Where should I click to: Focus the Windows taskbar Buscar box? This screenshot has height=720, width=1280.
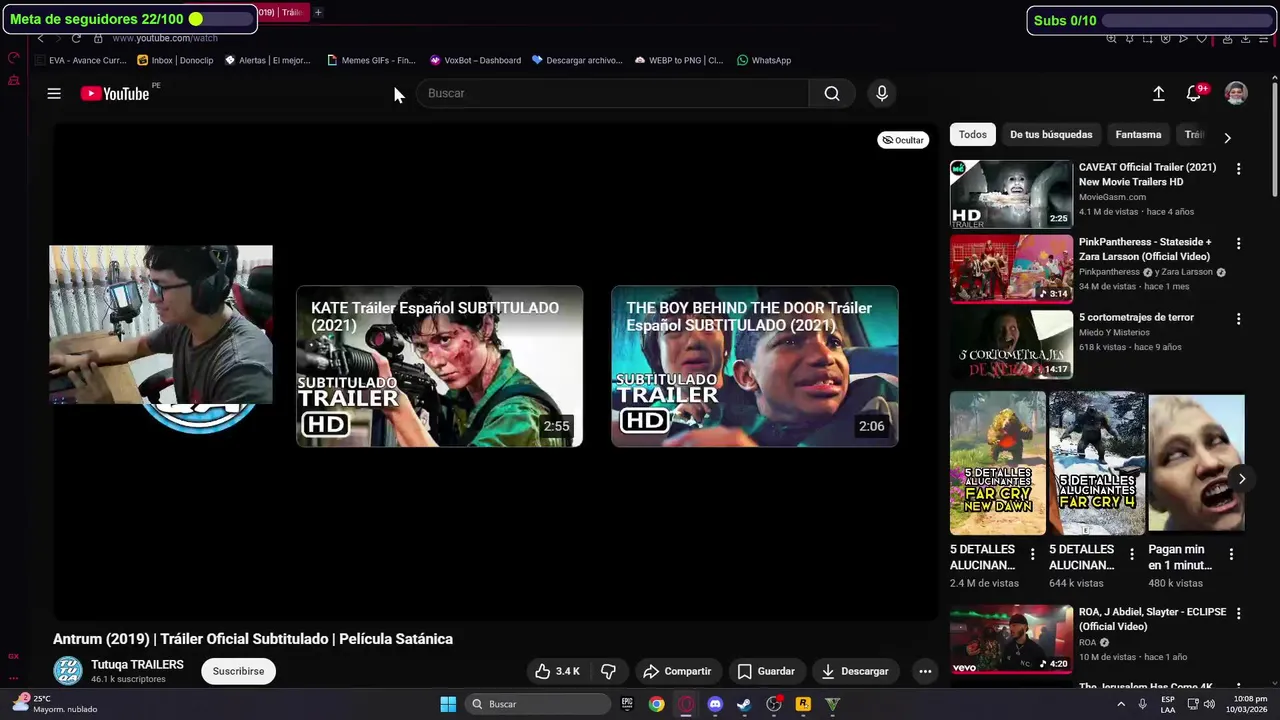538,704
